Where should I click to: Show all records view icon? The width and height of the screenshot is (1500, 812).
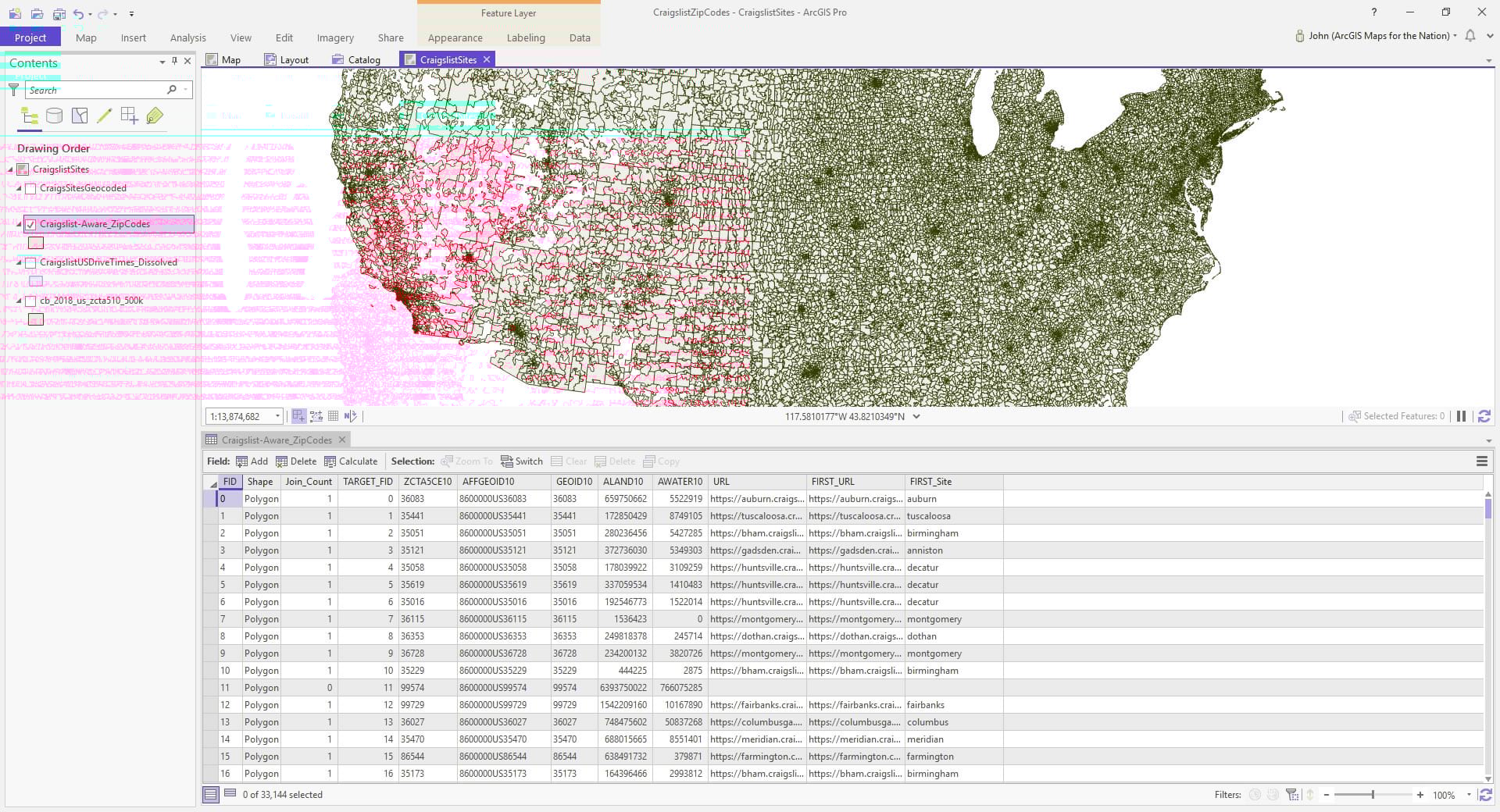point(211,795)
